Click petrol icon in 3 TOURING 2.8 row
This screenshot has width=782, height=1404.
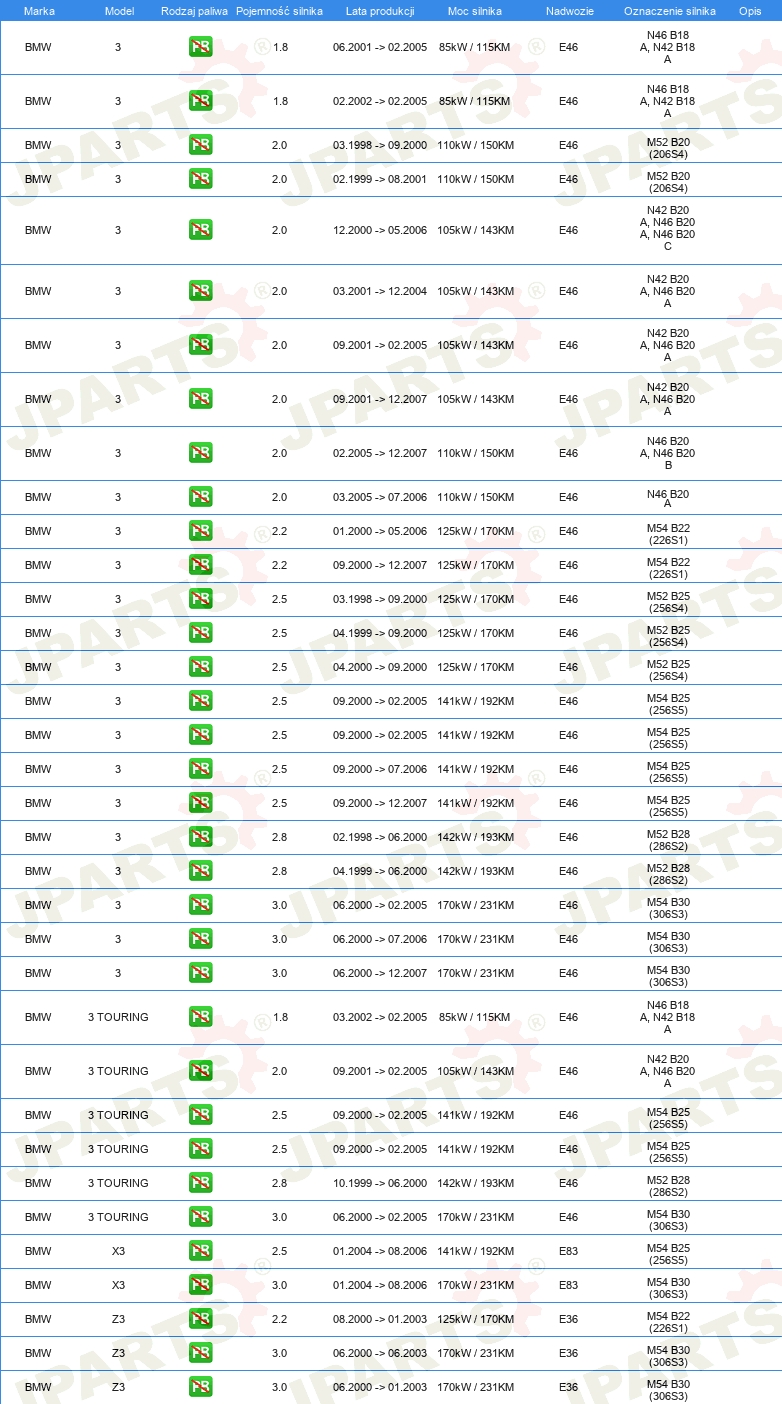[200, 1183]
